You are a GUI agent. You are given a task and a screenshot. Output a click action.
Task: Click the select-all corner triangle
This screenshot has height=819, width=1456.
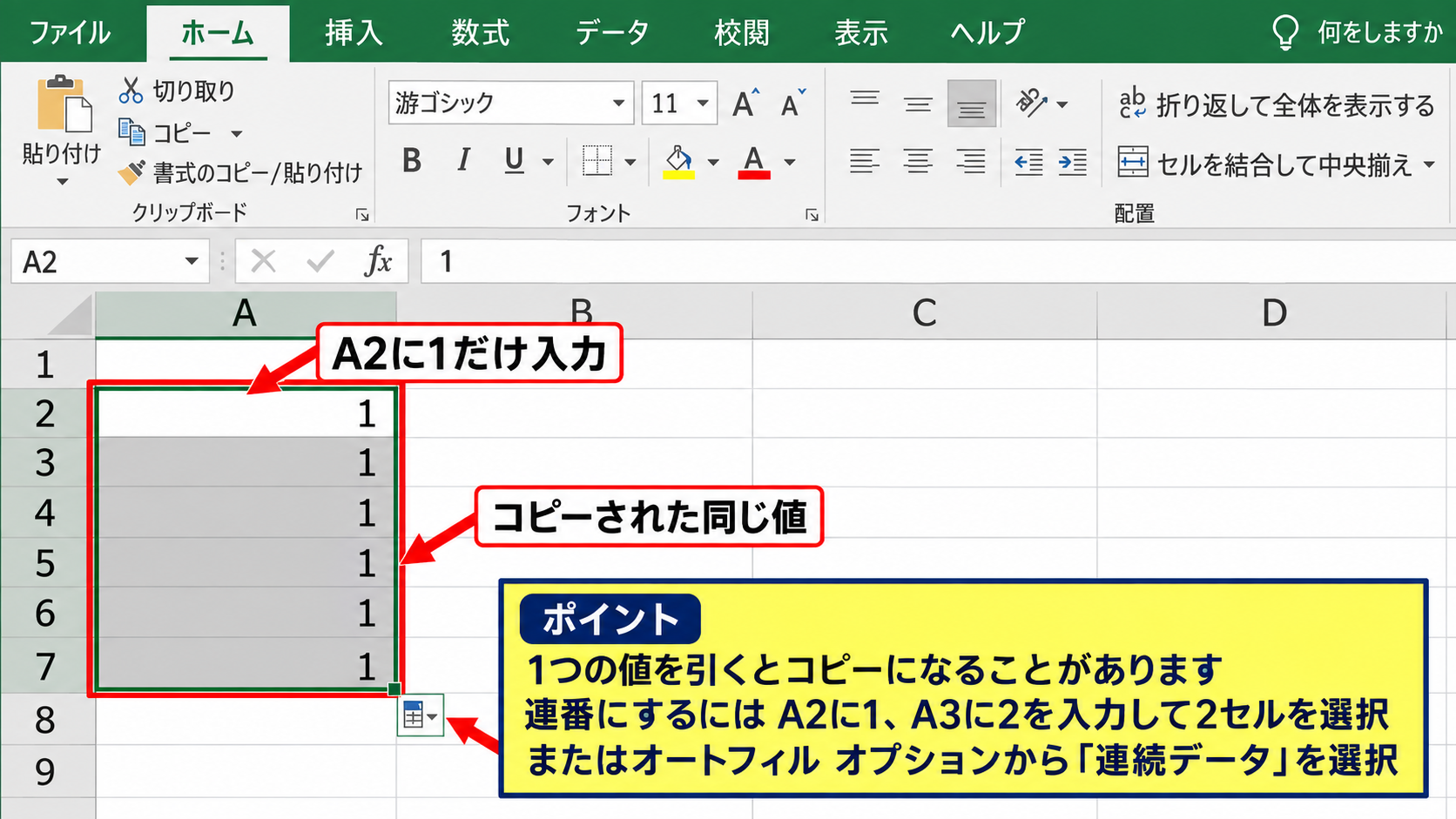pos(71,315)
